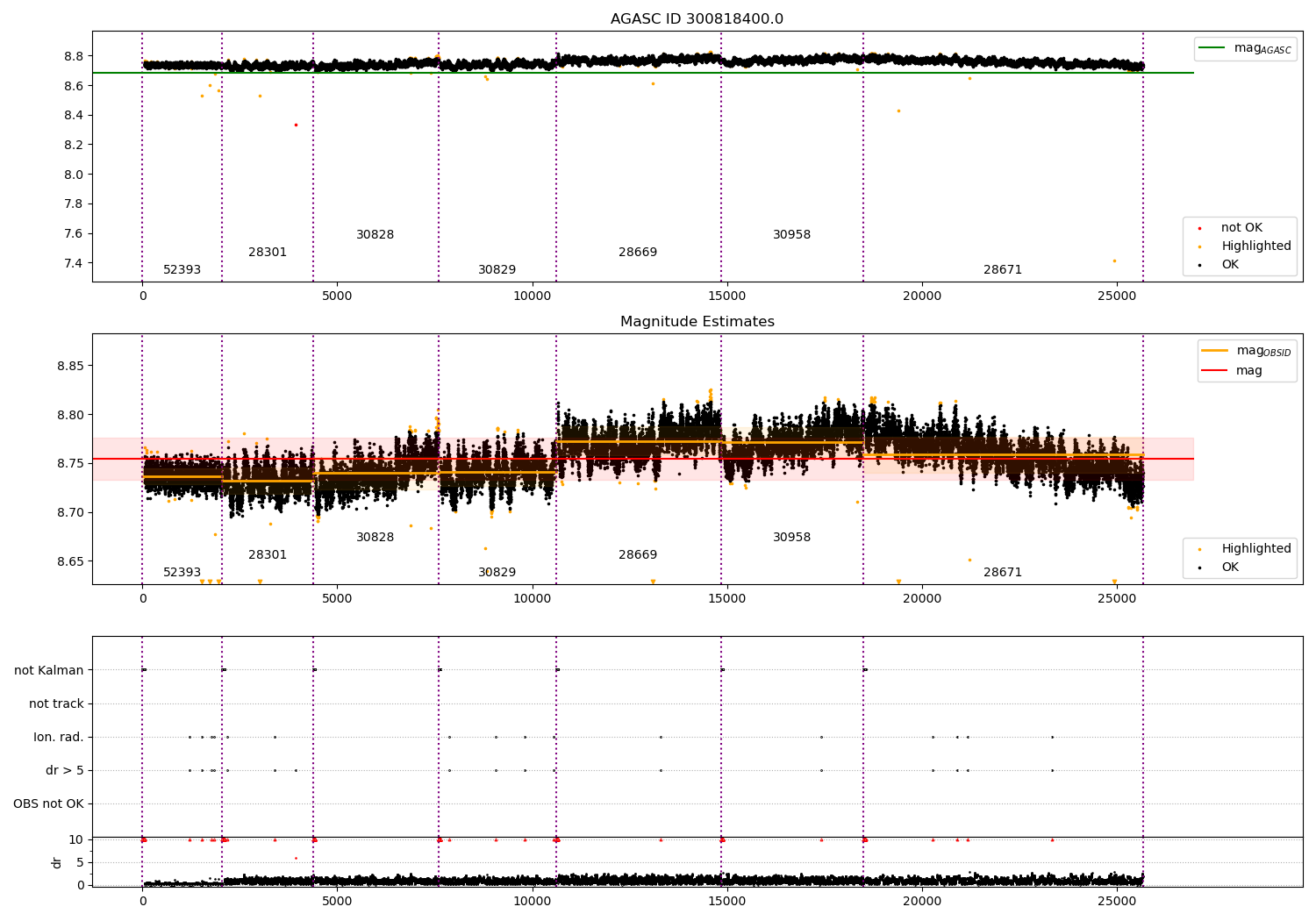Click the 'not Kalman' y-axis label
This screenshot has width=1316, height=921.
point(49,671)
